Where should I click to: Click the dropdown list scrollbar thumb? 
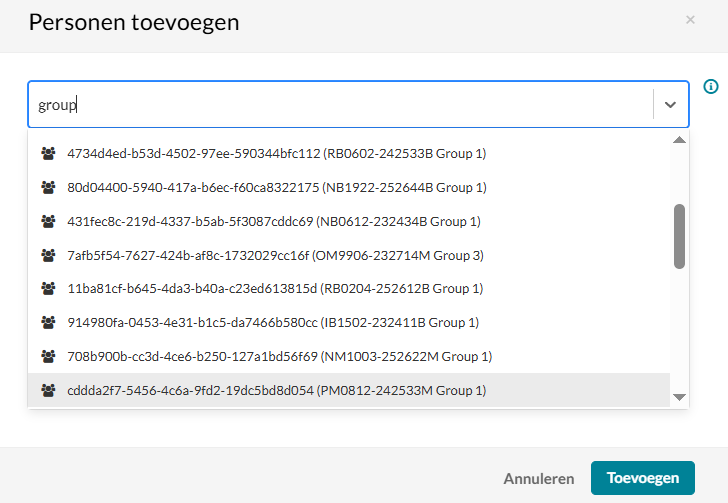tap(679, 236)
